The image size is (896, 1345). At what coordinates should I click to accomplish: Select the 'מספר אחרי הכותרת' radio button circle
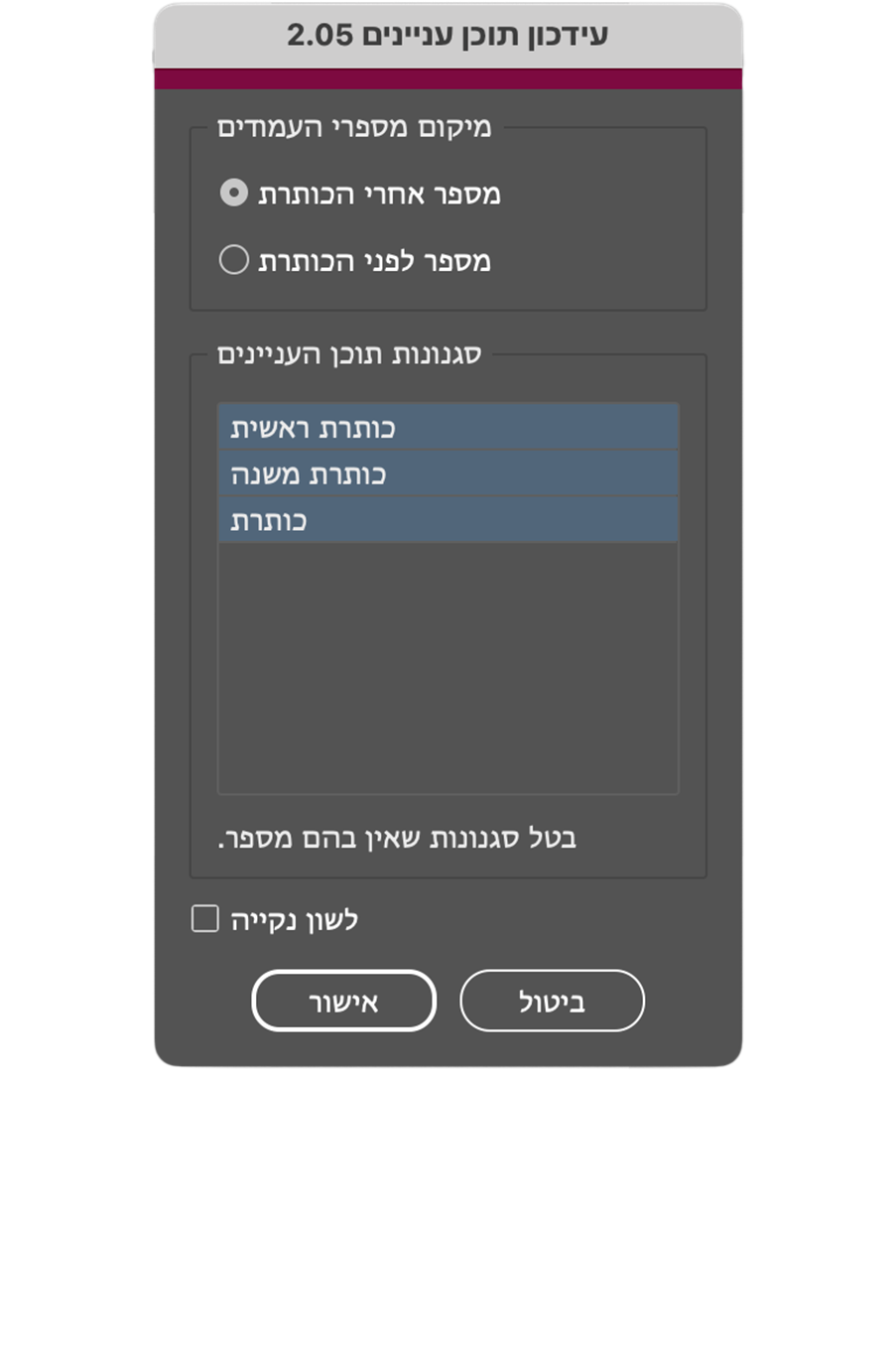click(234, 193)
